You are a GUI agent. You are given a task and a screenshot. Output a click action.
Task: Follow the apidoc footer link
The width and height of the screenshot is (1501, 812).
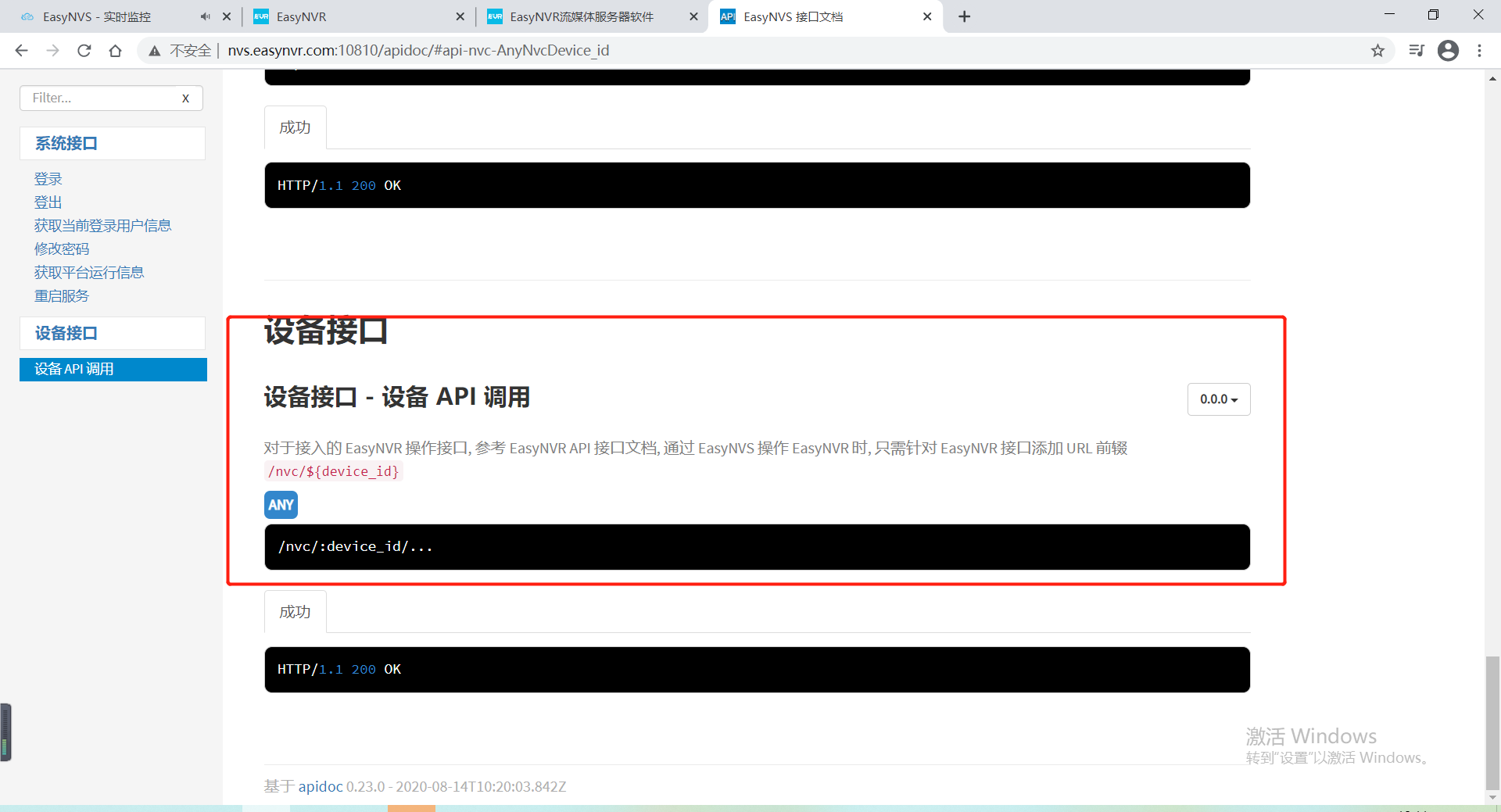click(321, 786)
